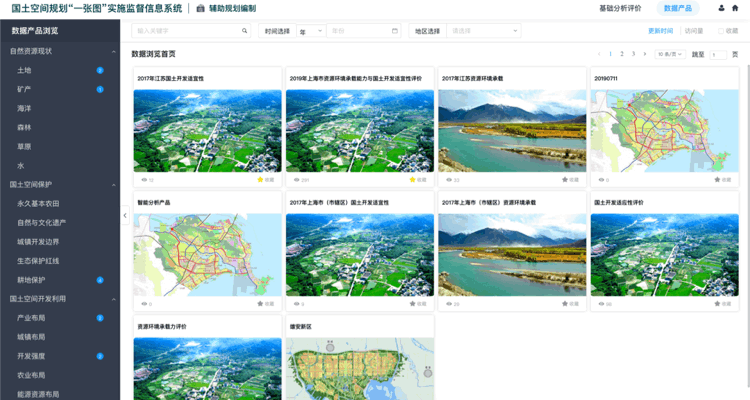The height and width of the screenshot is (400, 750).
Task: Click view-count eye icon on 20190711 card
Action: [601, 180]
